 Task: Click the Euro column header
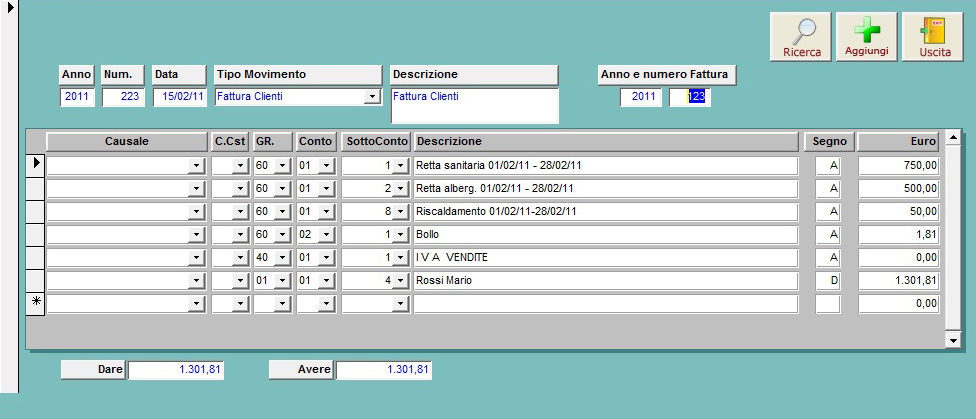[x=898, y=142]
